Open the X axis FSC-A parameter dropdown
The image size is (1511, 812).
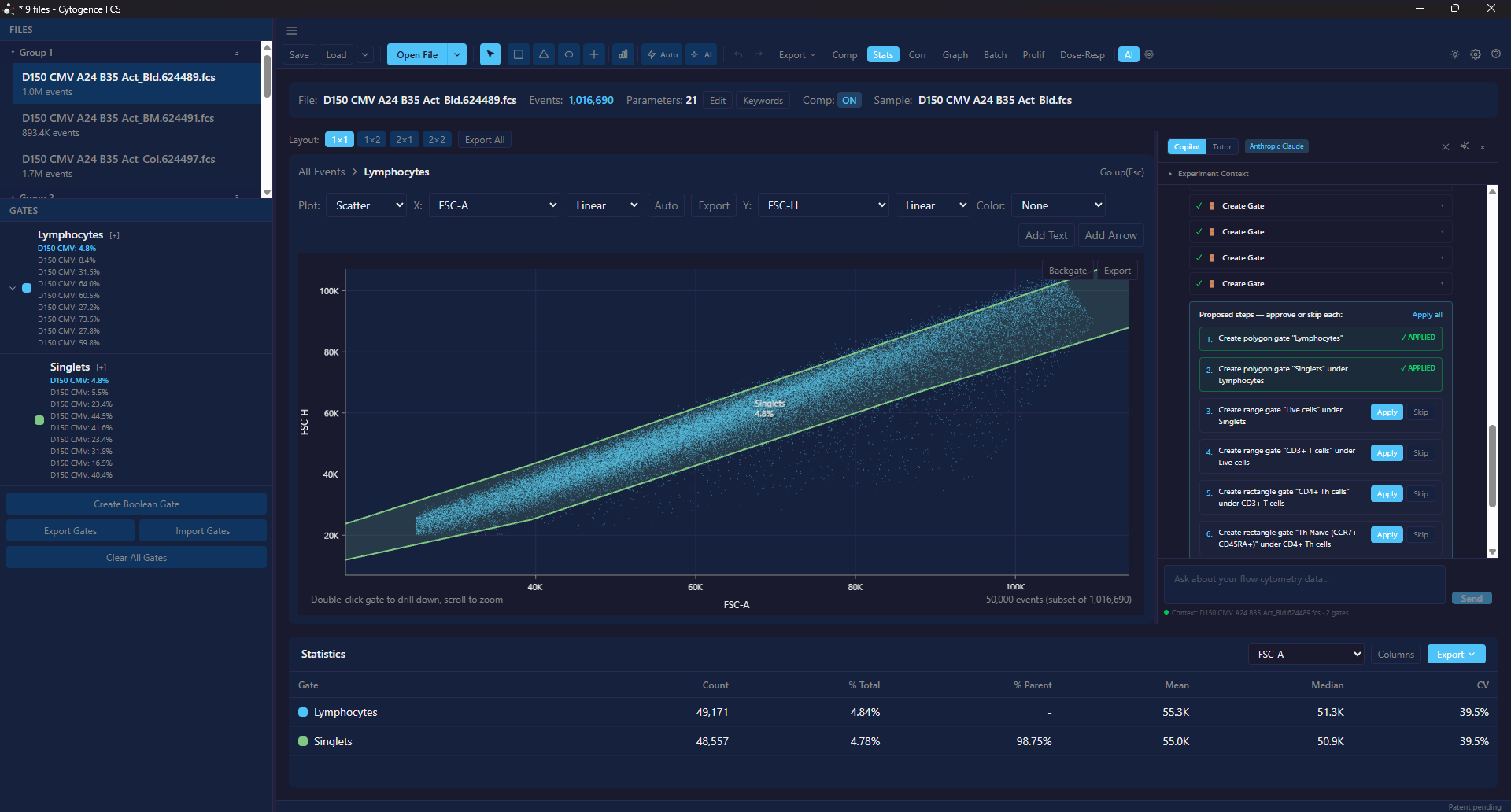pos(494,205)
